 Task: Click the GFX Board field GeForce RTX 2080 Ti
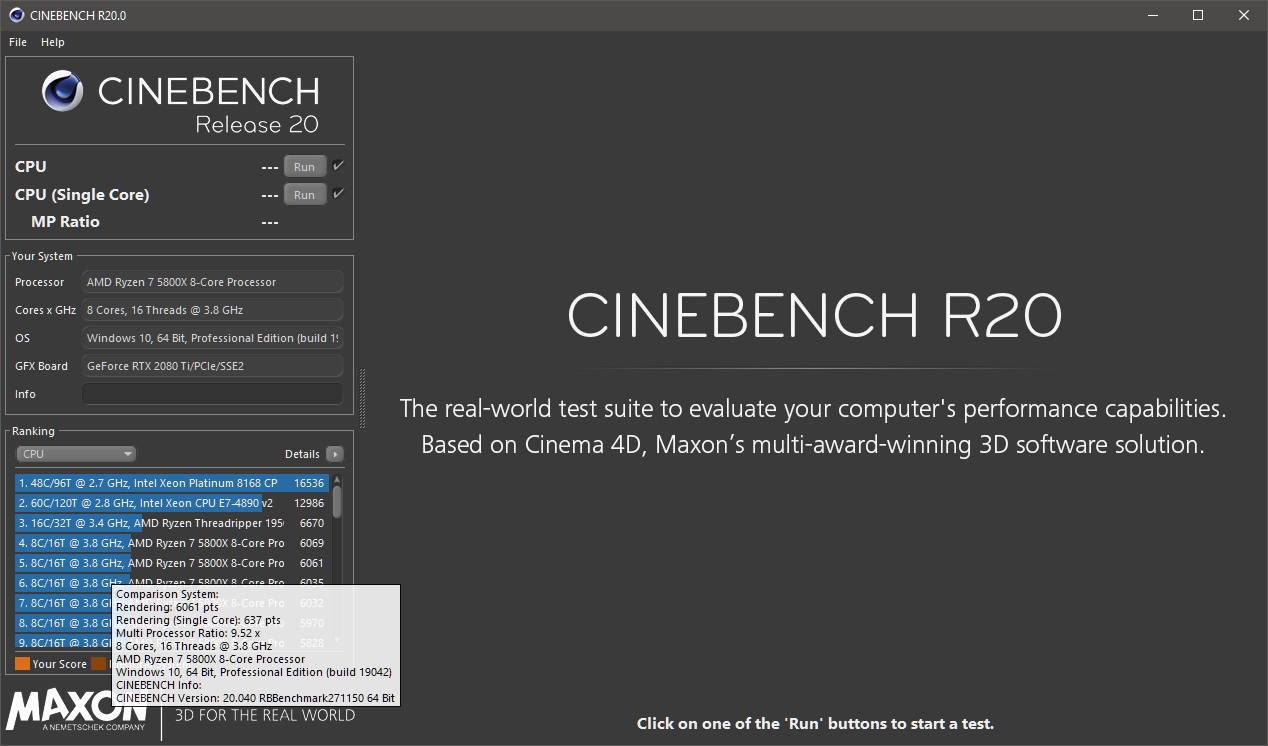[212, 366]
